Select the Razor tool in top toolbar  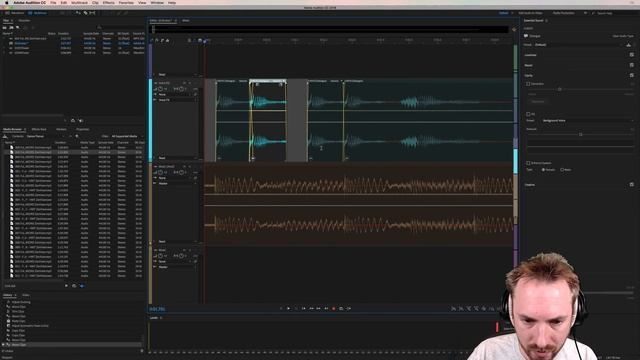click(x=85, y=13)
